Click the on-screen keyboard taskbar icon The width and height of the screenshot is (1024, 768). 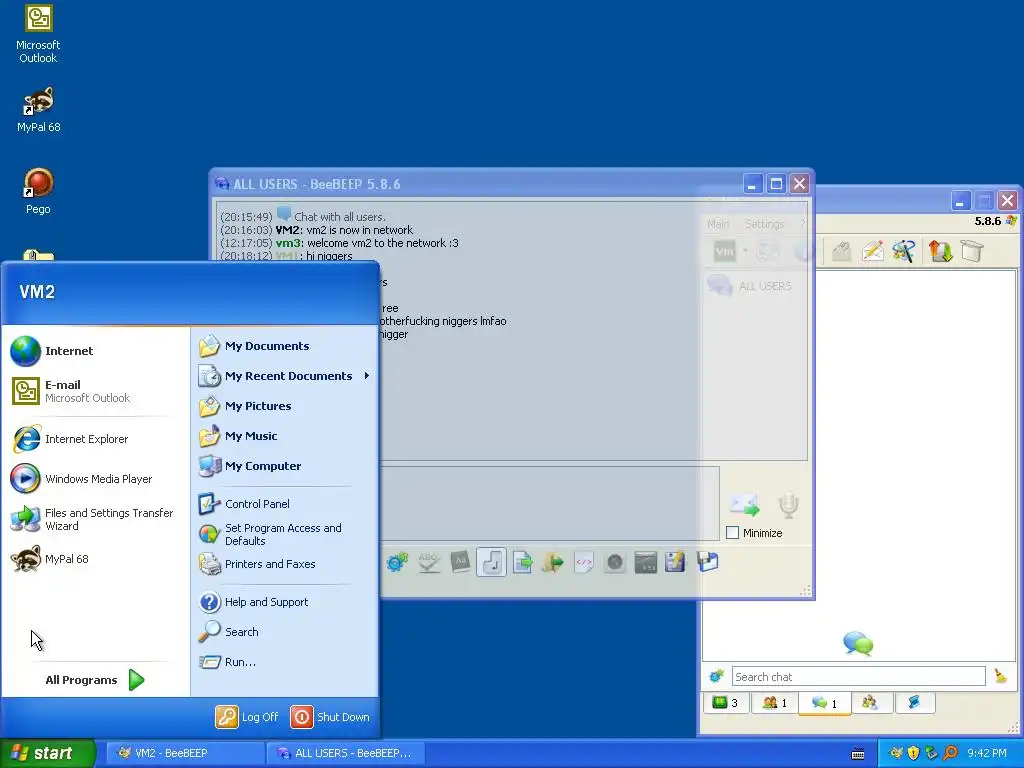(x=858, y=754)
